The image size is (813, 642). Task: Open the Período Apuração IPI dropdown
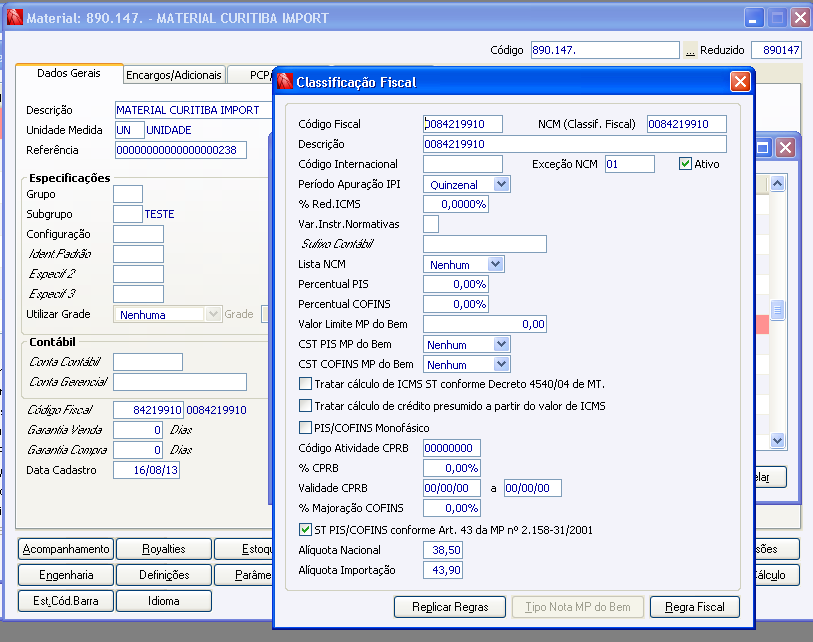tap(501, 184)
